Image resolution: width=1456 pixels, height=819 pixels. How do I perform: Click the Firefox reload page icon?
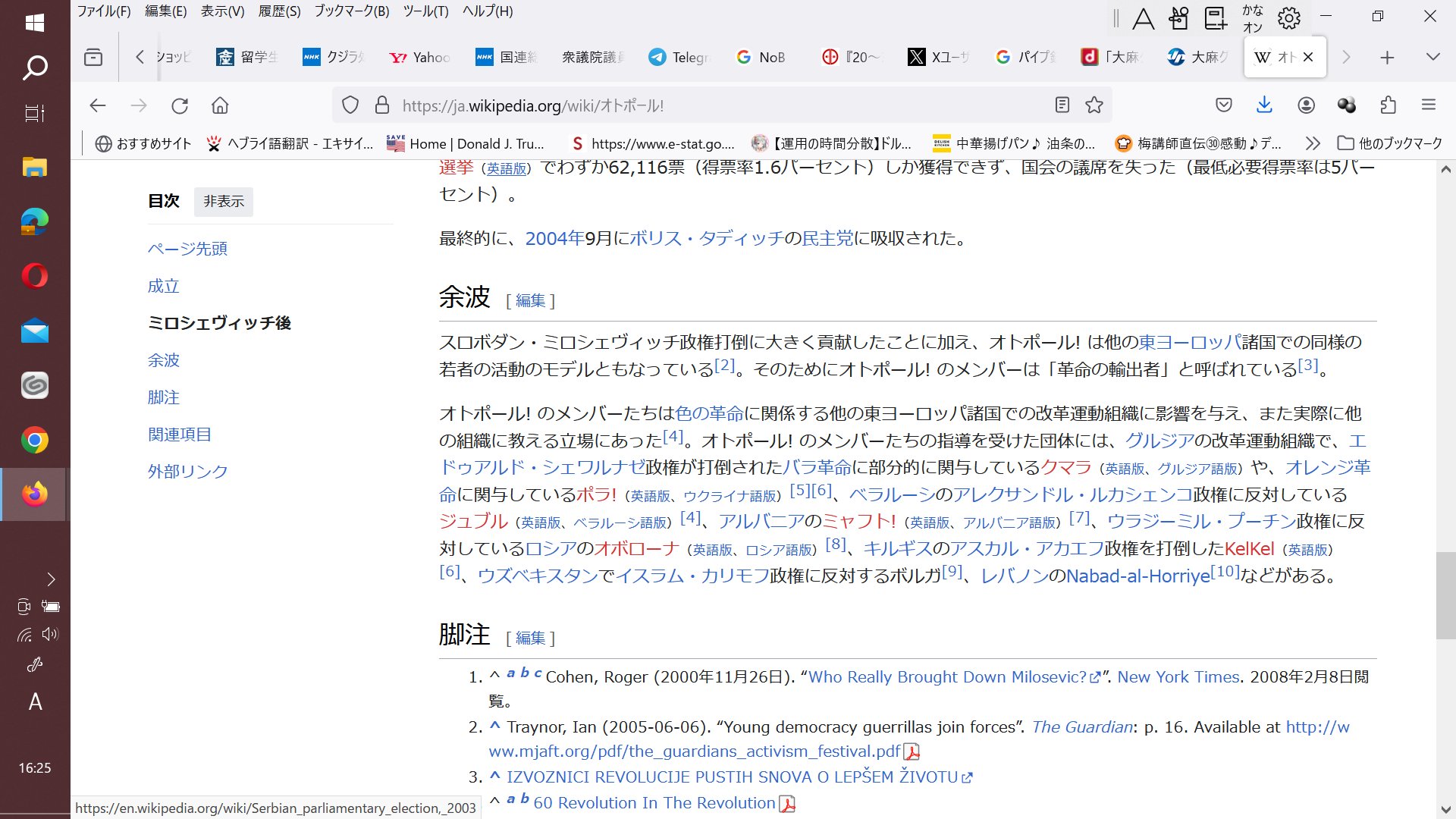coord(180,105)
